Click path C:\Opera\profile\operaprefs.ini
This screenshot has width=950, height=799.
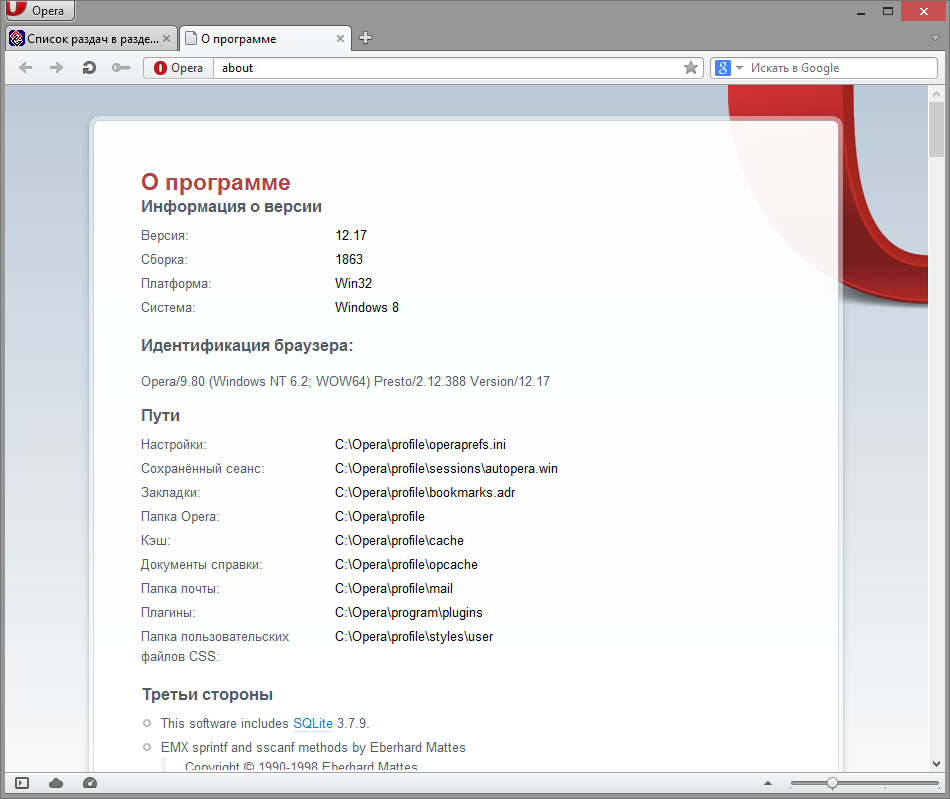[x=420, y=445]
